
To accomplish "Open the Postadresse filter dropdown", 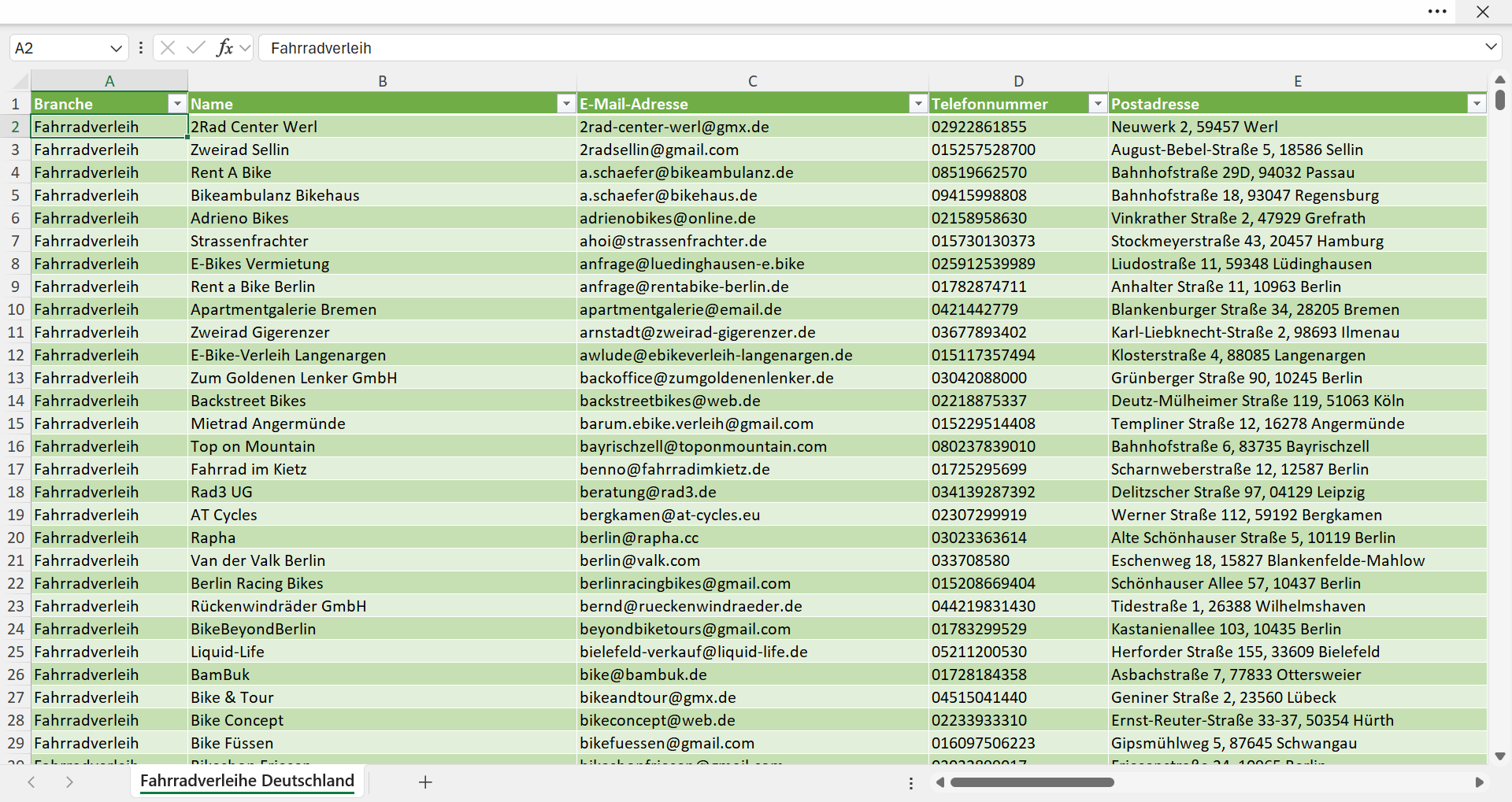I will tap(1477, 104).
